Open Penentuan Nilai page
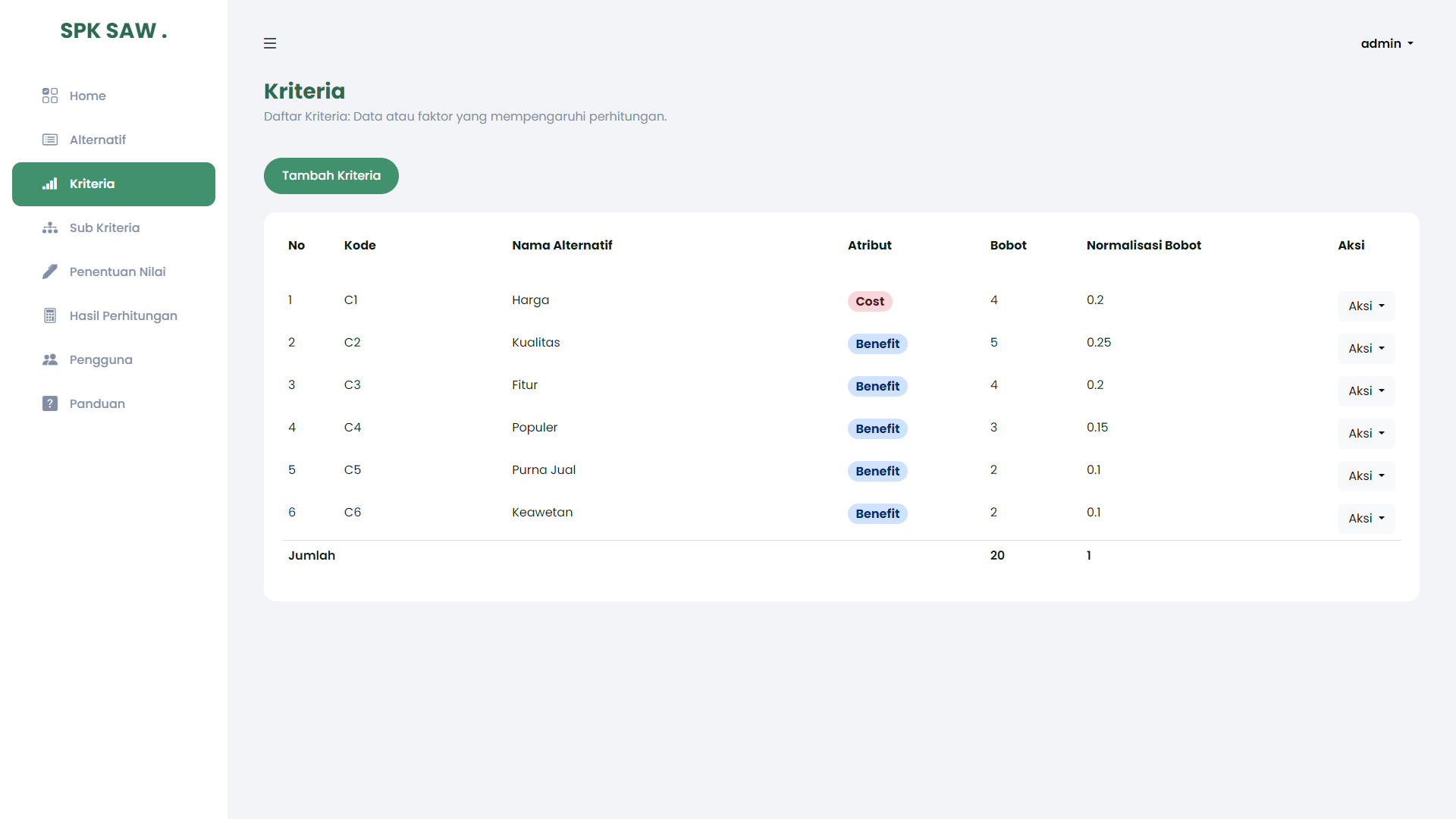Image resolution: width=1456 pixels, height=819 pixels. tap(114, 271)
